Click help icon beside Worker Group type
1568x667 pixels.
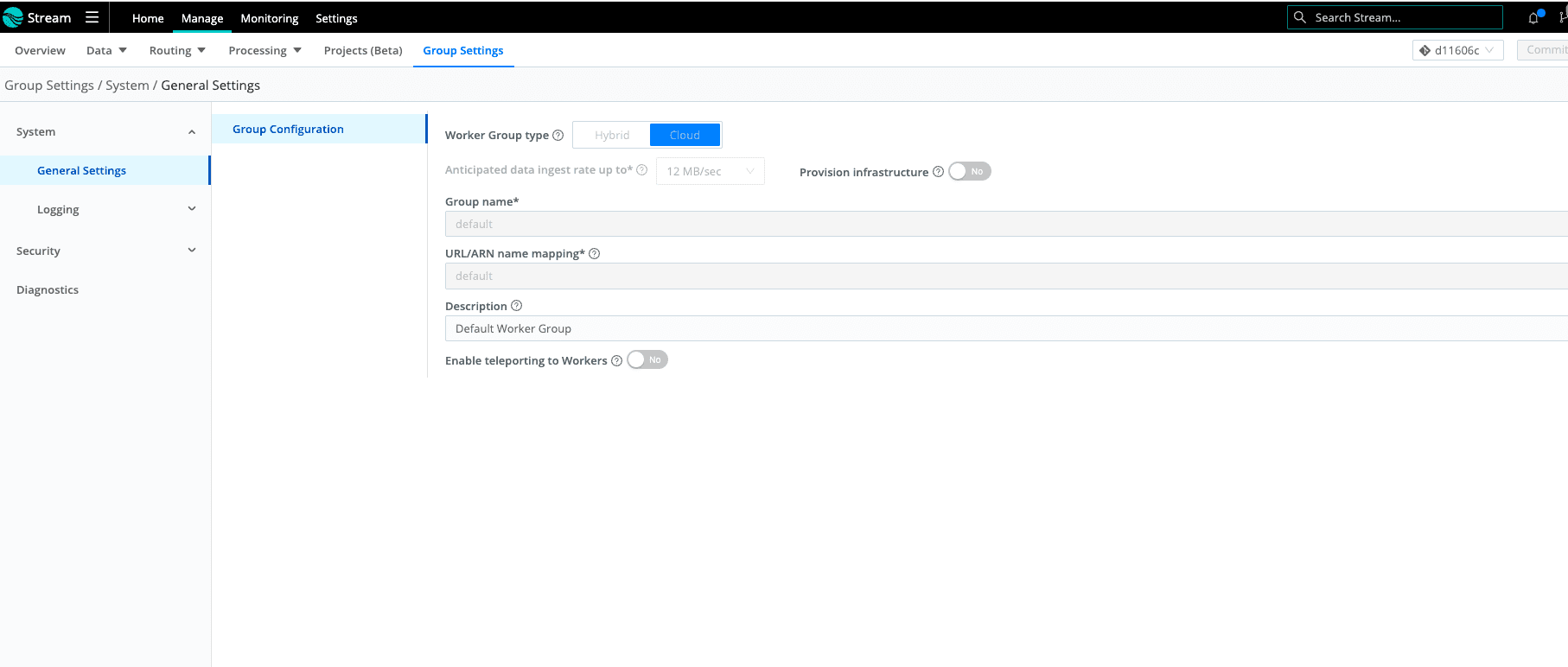[x=558, y=136]
